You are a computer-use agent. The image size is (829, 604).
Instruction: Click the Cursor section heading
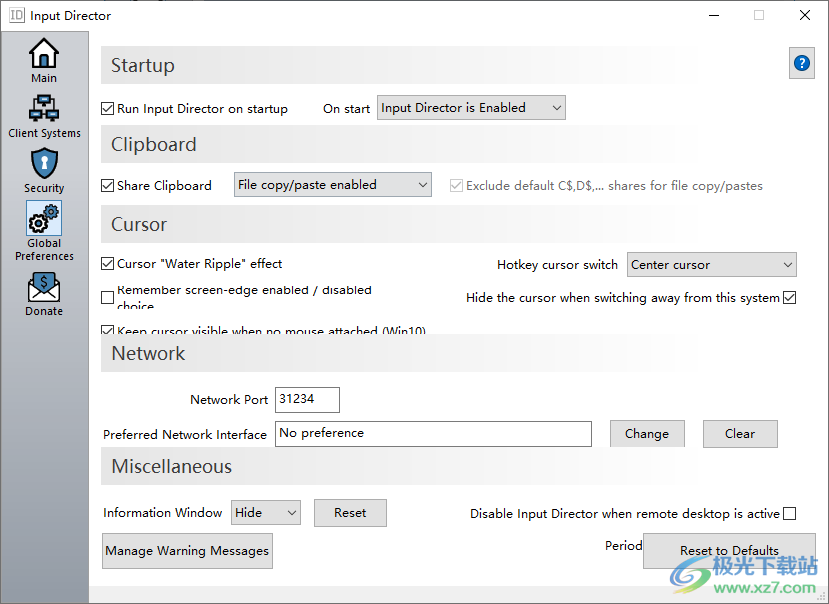pos(139,224)
